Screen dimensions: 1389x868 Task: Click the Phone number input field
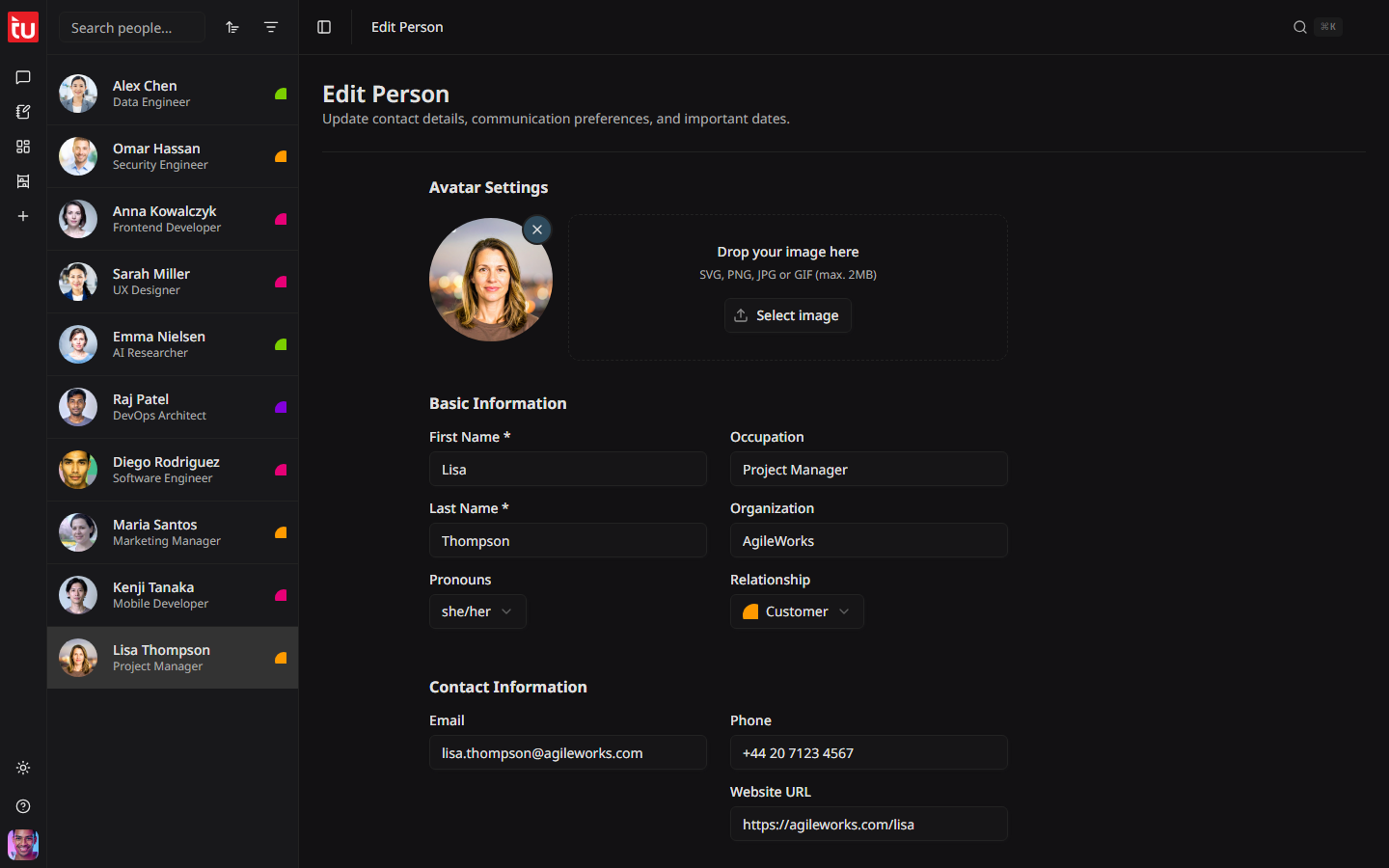[869, 753]
